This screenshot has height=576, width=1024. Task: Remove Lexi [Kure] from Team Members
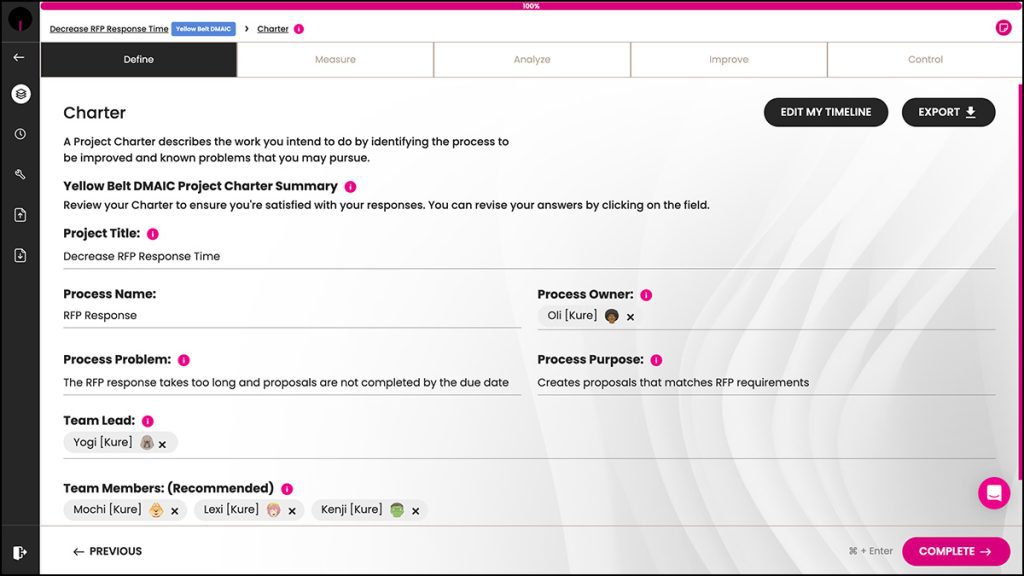(292, 511)
